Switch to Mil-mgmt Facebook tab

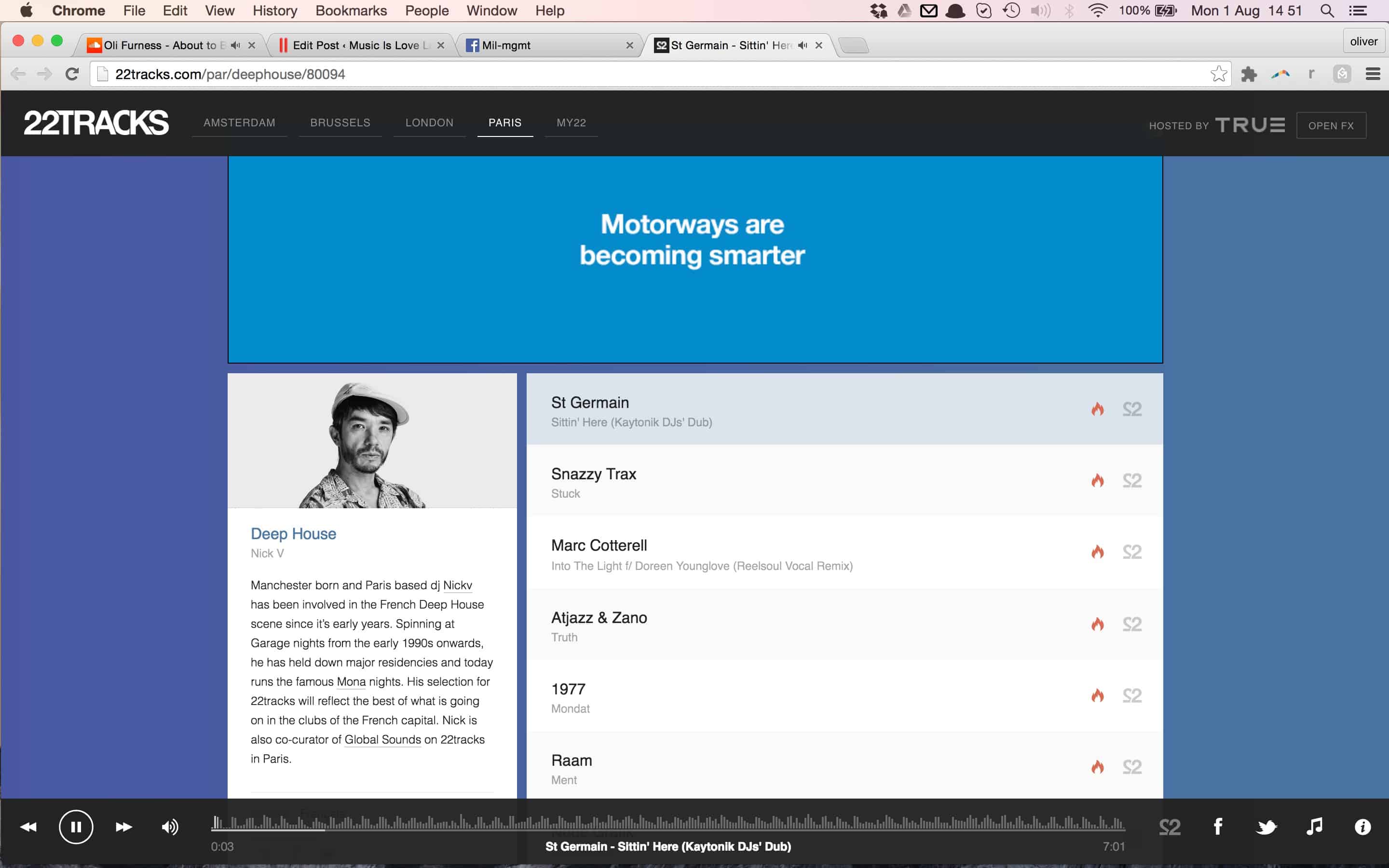548,45
